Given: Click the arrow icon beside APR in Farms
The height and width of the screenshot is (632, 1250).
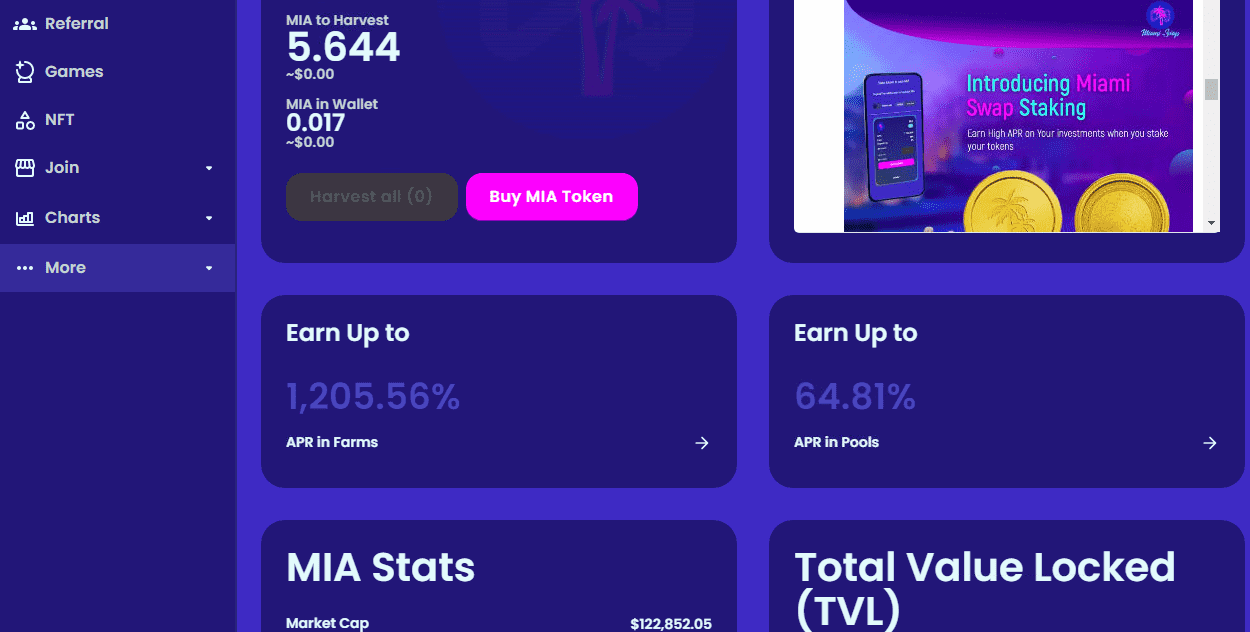Looking at the screenshot, I should tap(702, 443).
